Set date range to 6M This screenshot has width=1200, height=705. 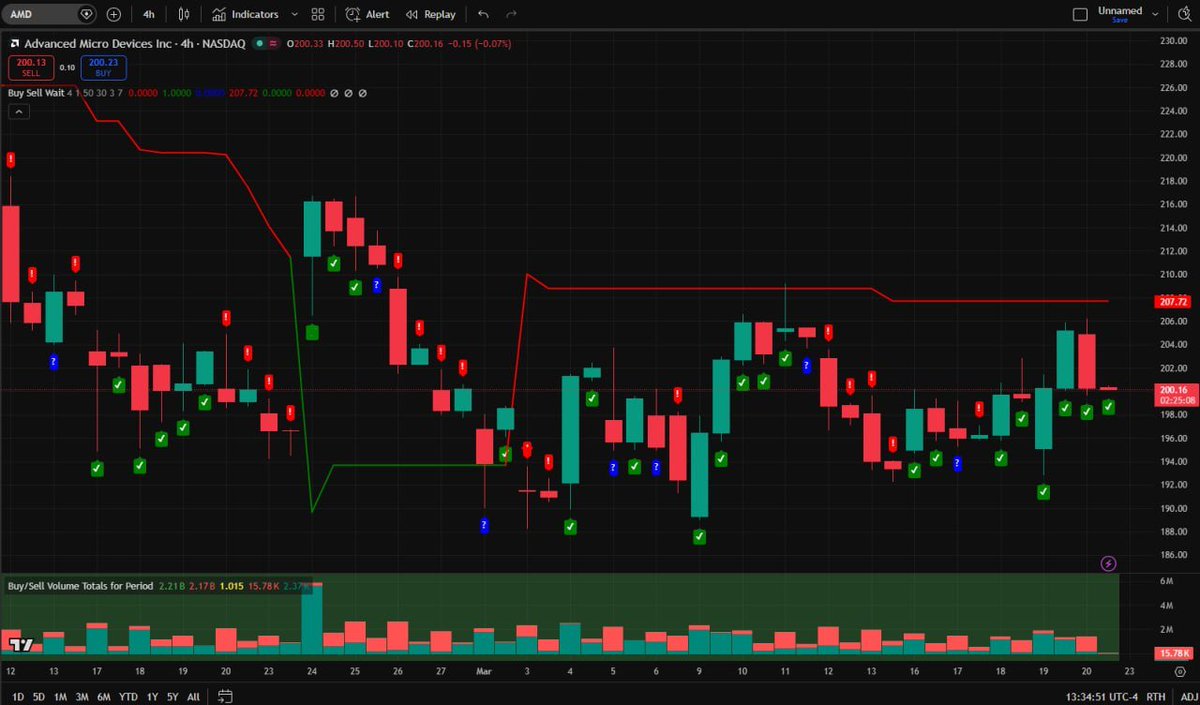tap(104, 696)
